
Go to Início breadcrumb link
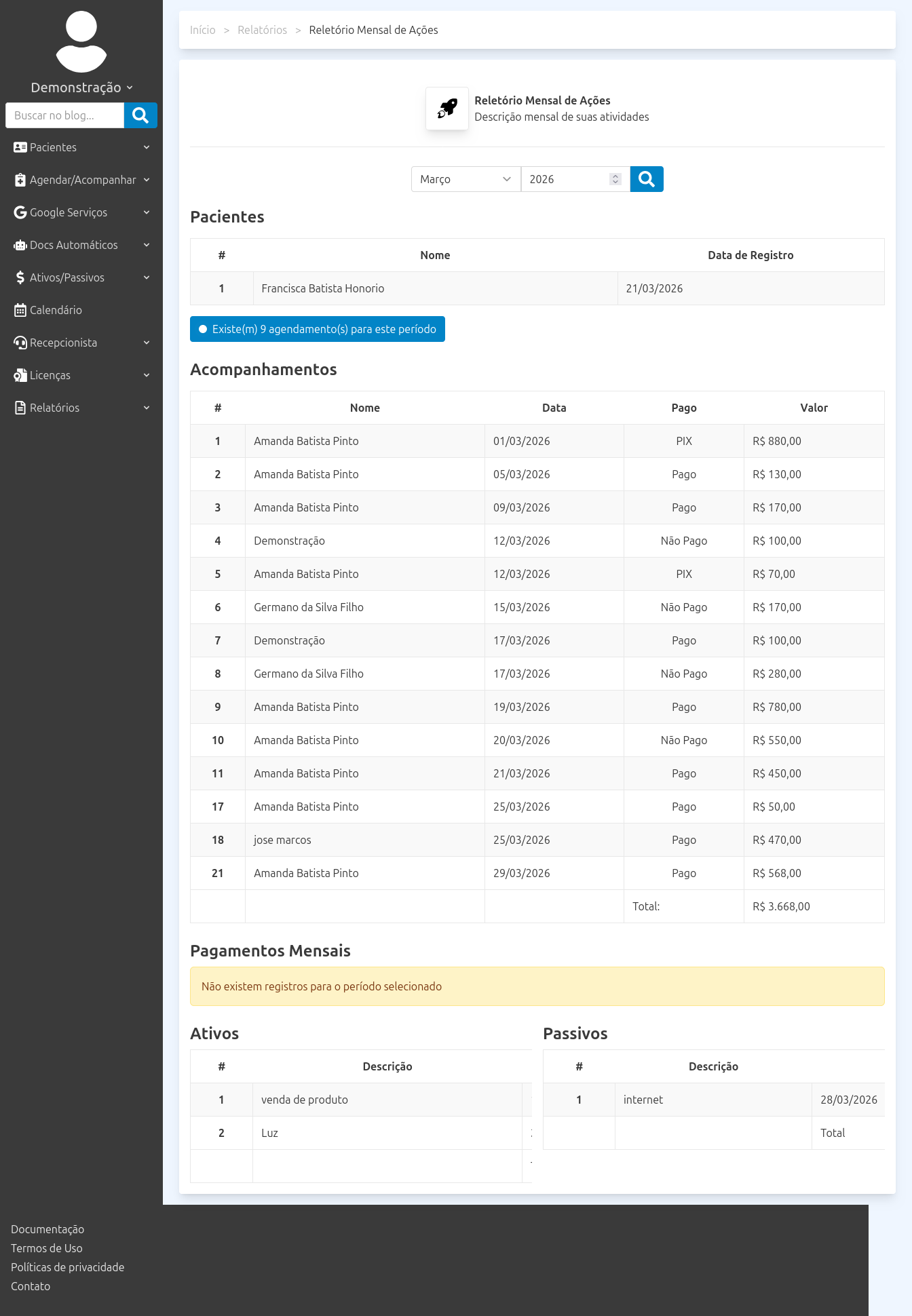point(202,30)
